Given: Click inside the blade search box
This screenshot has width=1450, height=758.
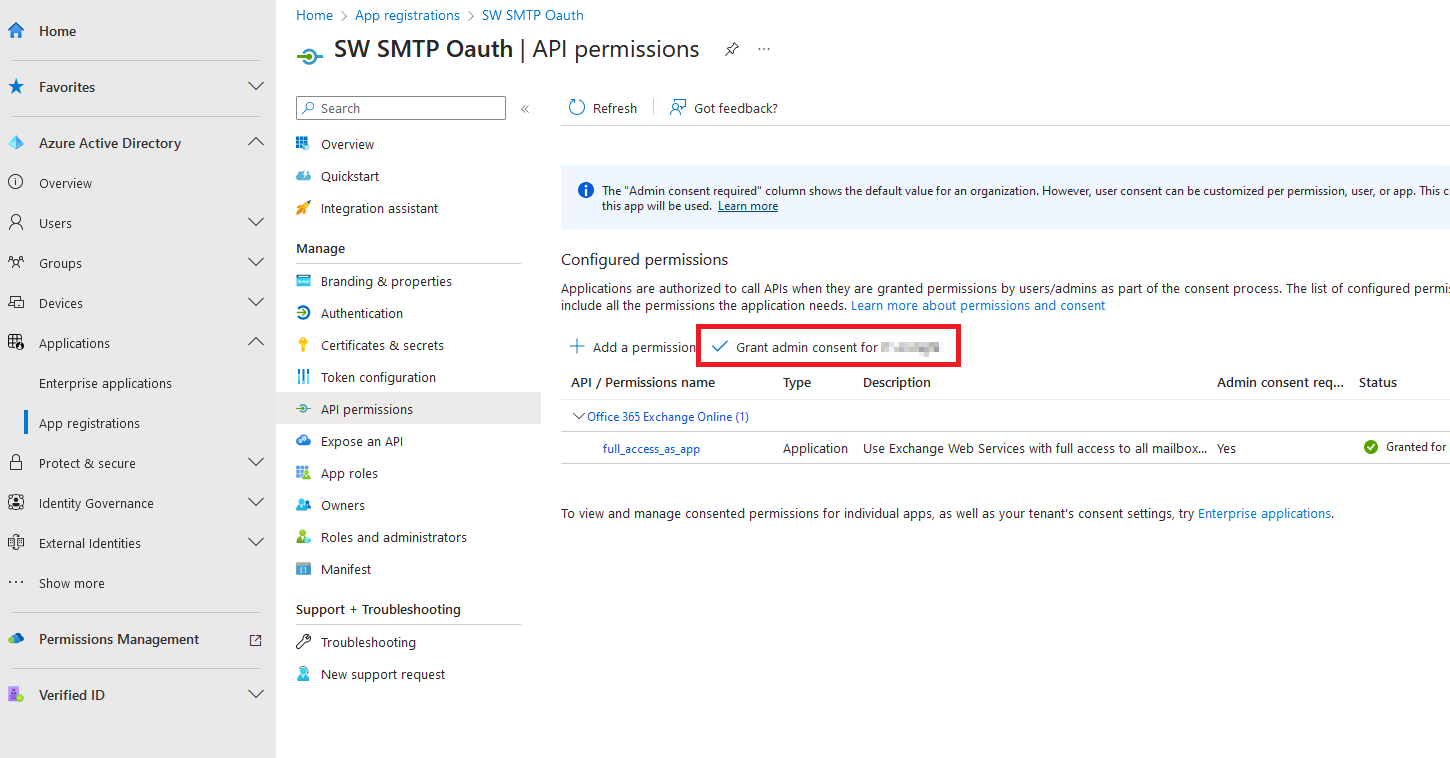Looking at the screenshot, I should [x=400, y=107].
